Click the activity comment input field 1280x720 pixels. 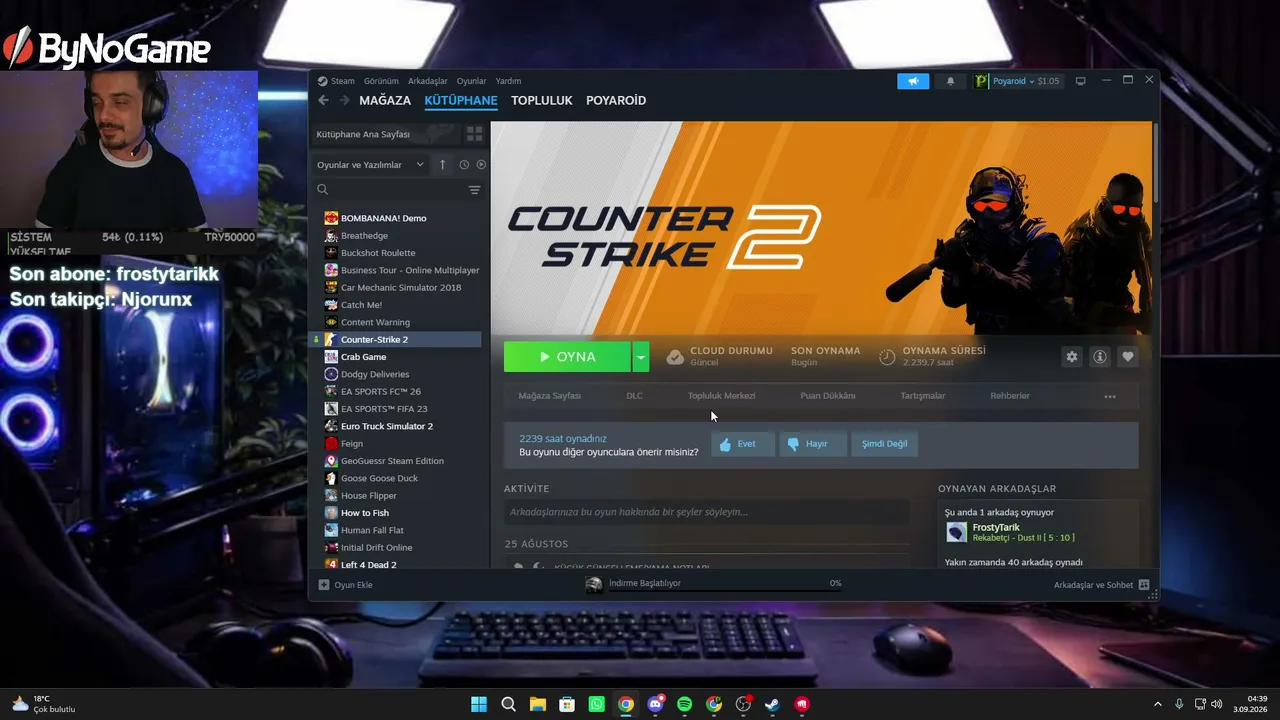click(706, 512)
